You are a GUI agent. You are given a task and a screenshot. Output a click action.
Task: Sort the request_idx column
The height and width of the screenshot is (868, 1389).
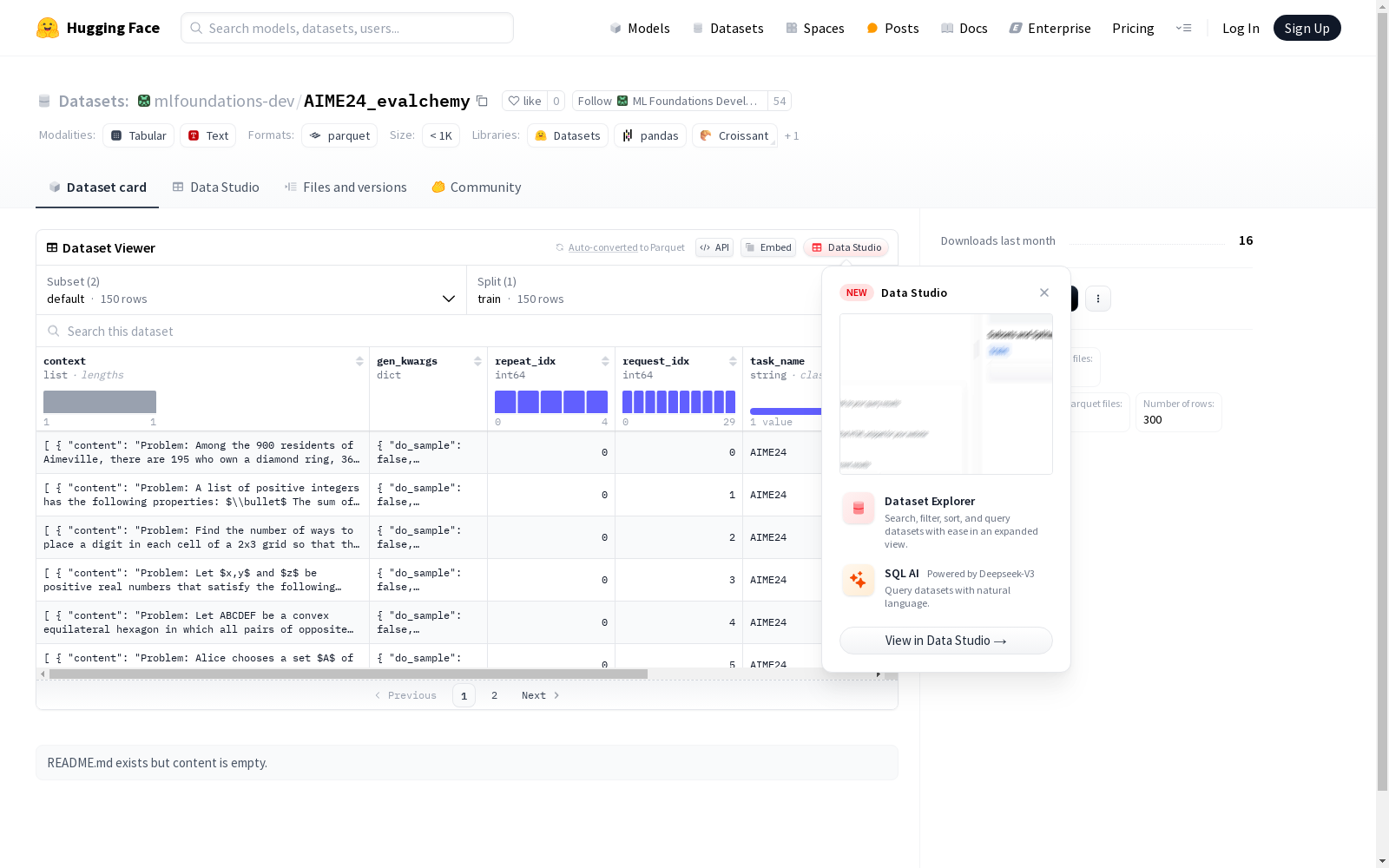coord(733,361)
